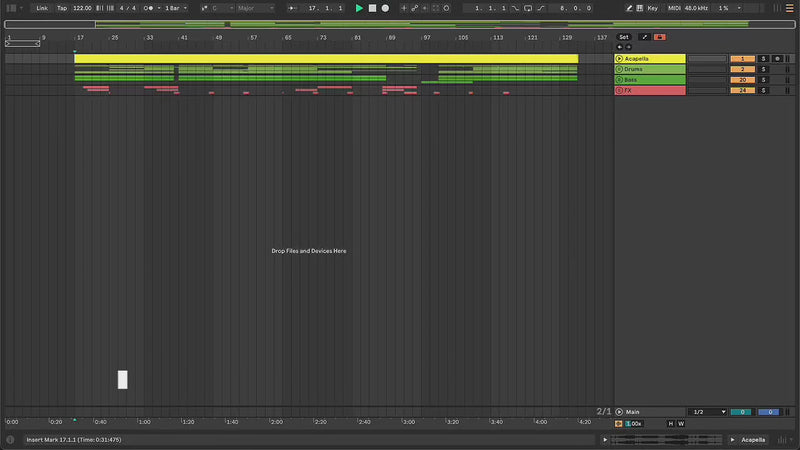Expand the 1/2 Main output dropdown
The image size is (800, 450).
[709, 412]
